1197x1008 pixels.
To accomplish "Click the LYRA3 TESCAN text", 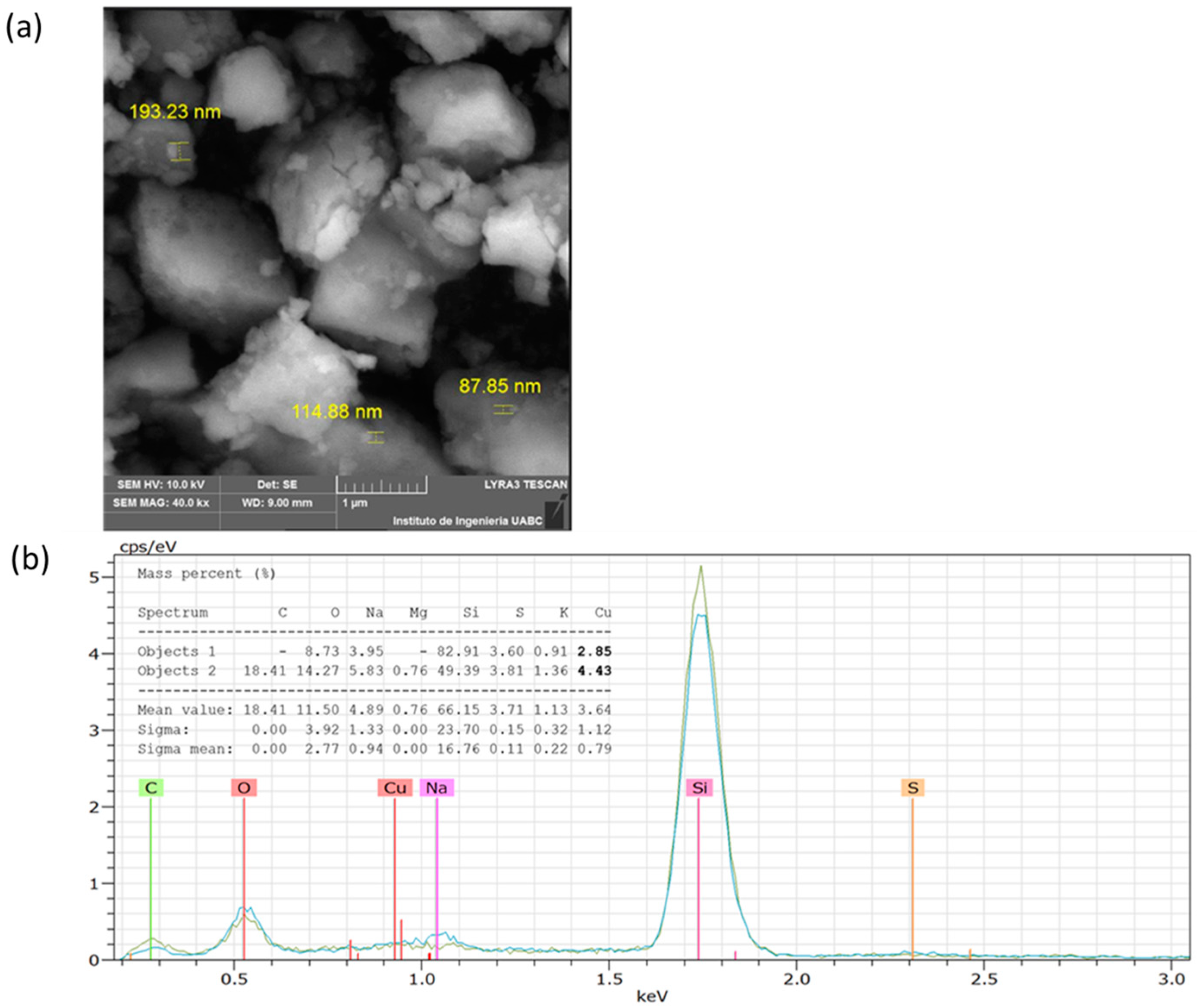I will click(525, 485).
